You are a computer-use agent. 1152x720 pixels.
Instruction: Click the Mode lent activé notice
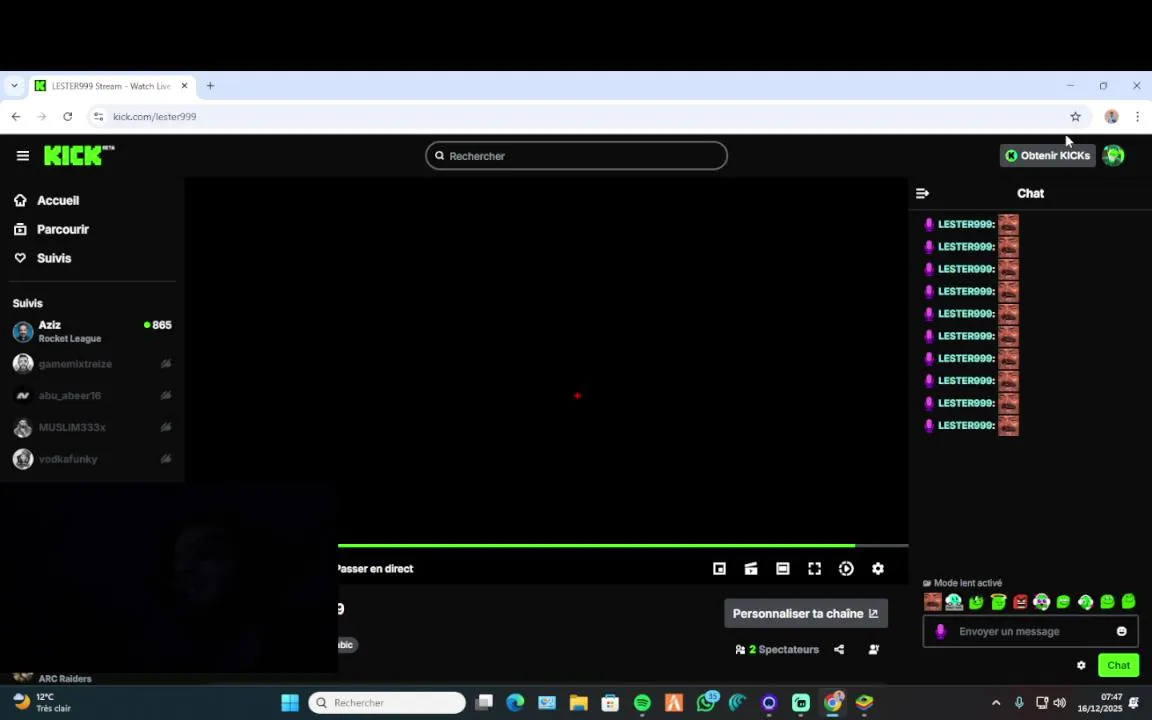962,583
